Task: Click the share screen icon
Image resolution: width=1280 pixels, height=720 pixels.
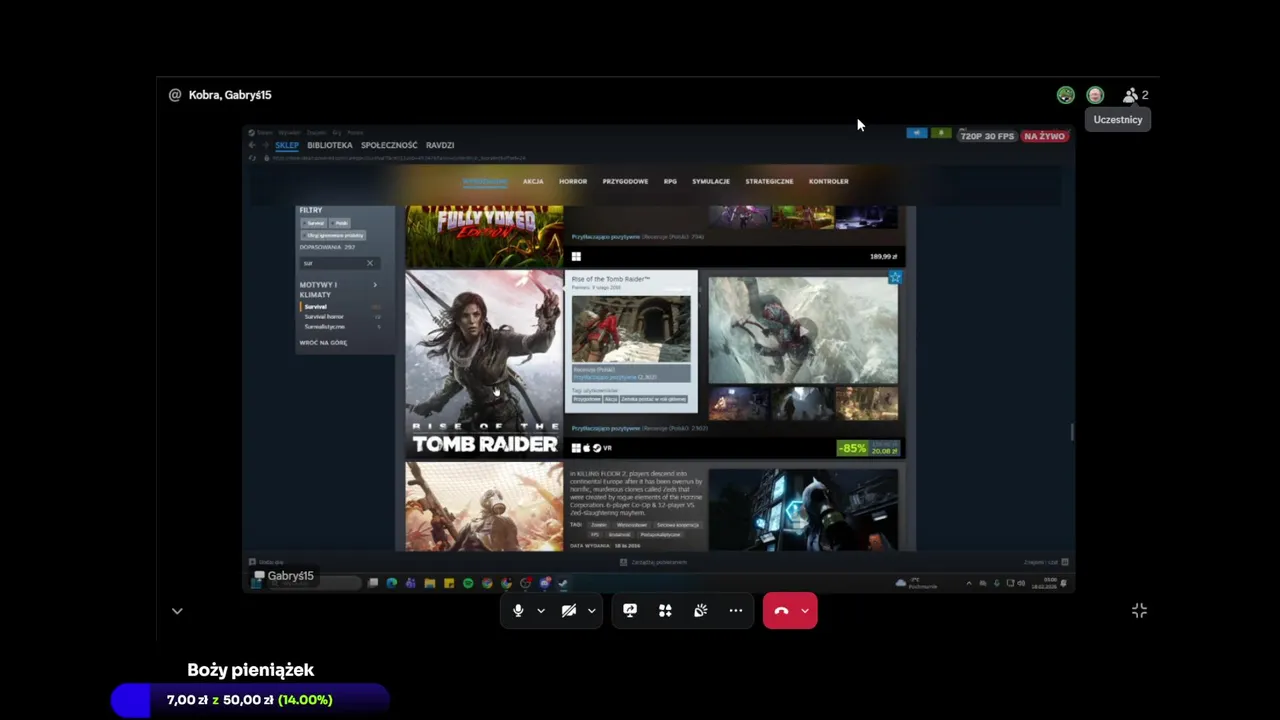Action: [630, 610]
